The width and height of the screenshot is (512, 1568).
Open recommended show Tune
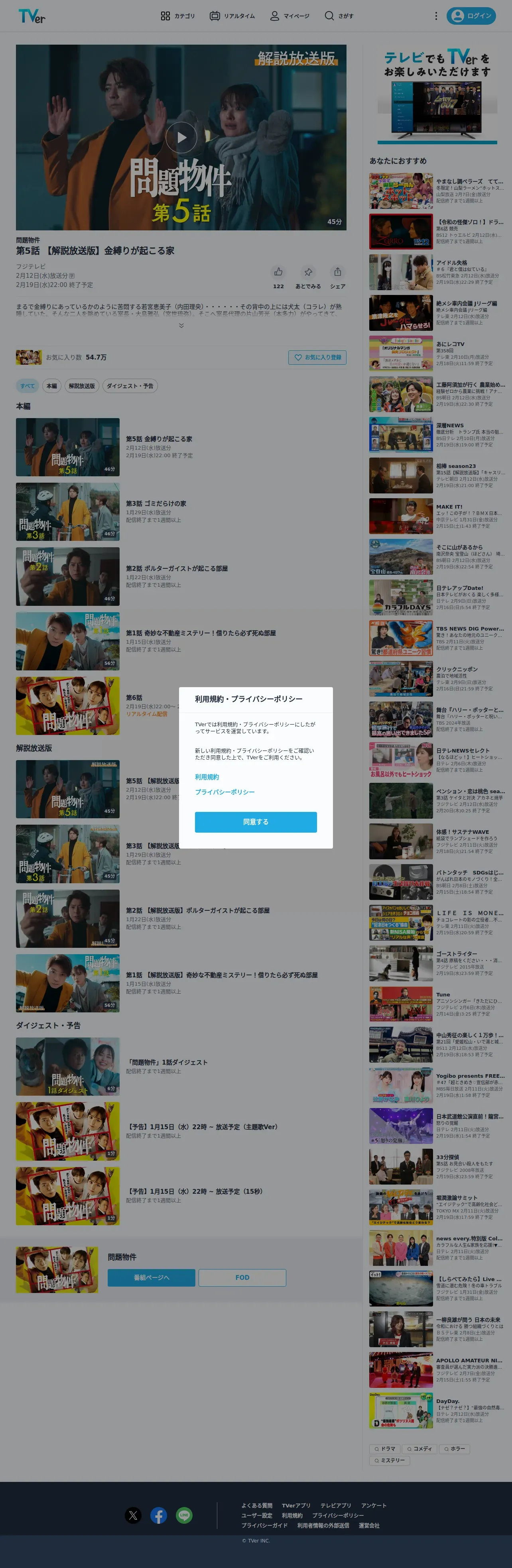(437, 1004)
